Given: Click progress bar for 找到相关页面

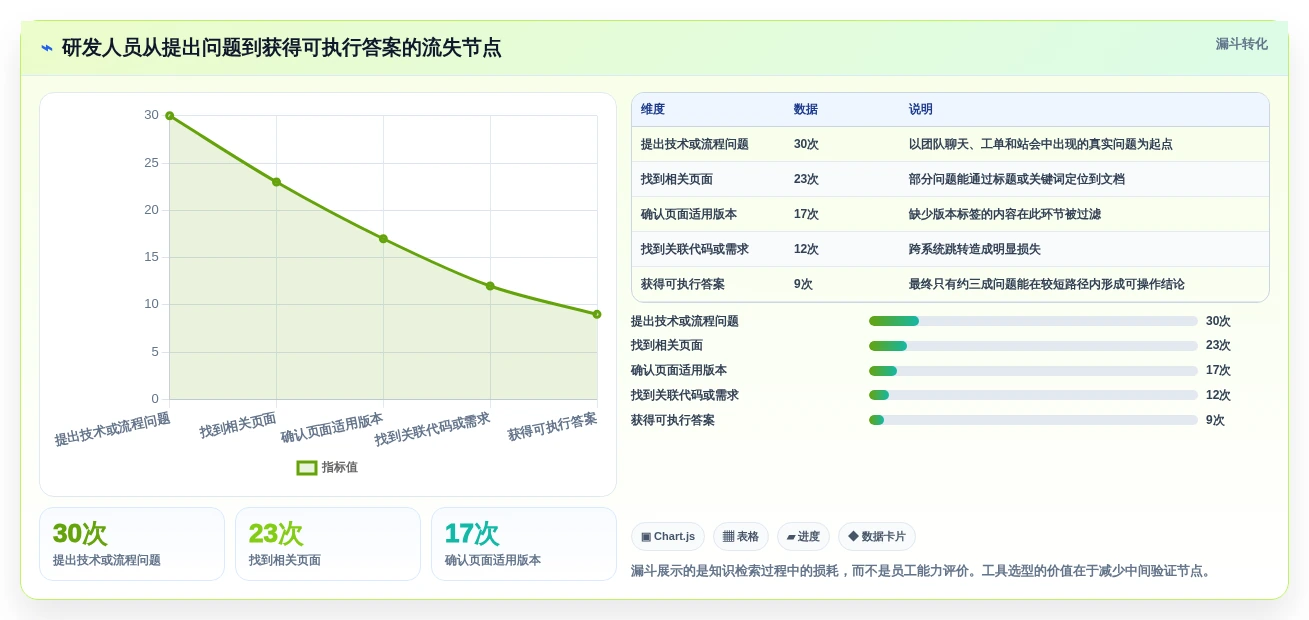Looking at the screenshot, I should coord(1033,346).
